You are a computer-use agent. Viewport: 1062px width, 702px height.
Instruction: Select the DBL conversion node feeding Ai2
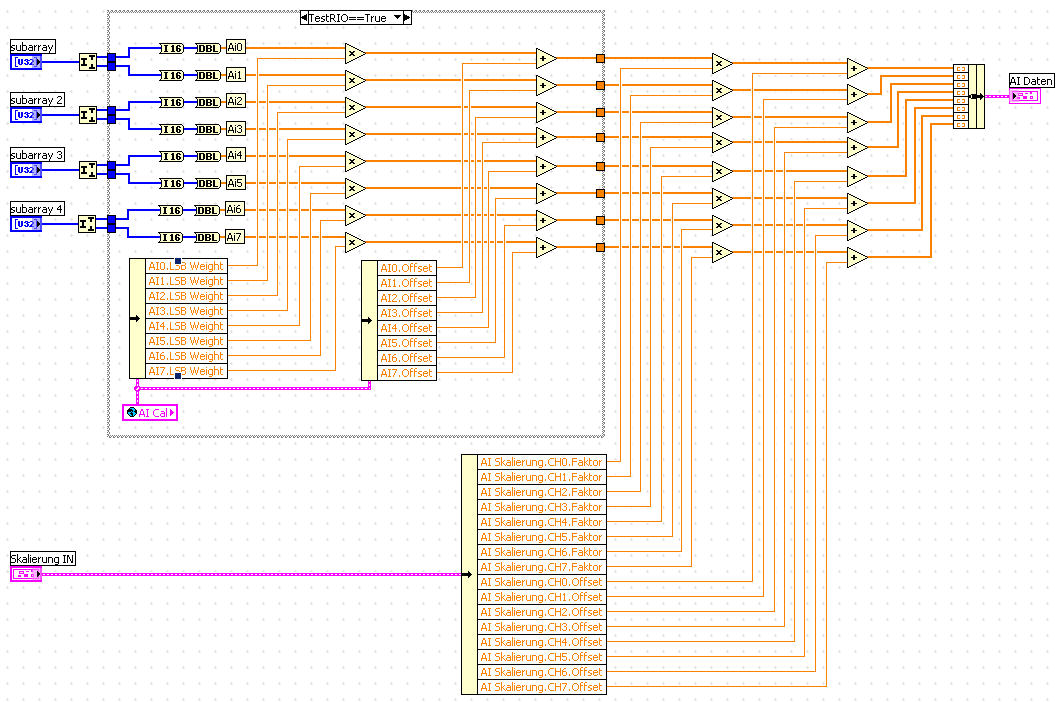(x=208, y=102)
